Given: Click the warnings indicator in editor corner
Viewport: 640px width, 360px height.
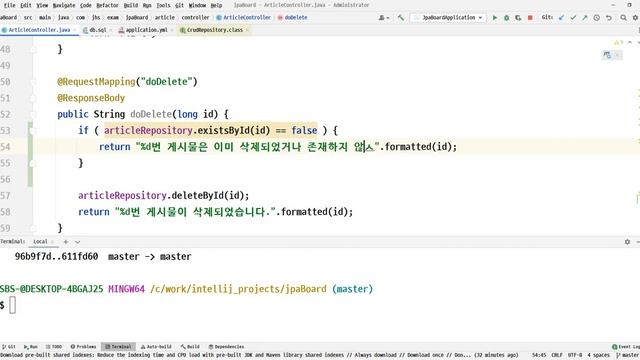Looking at the screenshot, I should (x=618, y=42).
